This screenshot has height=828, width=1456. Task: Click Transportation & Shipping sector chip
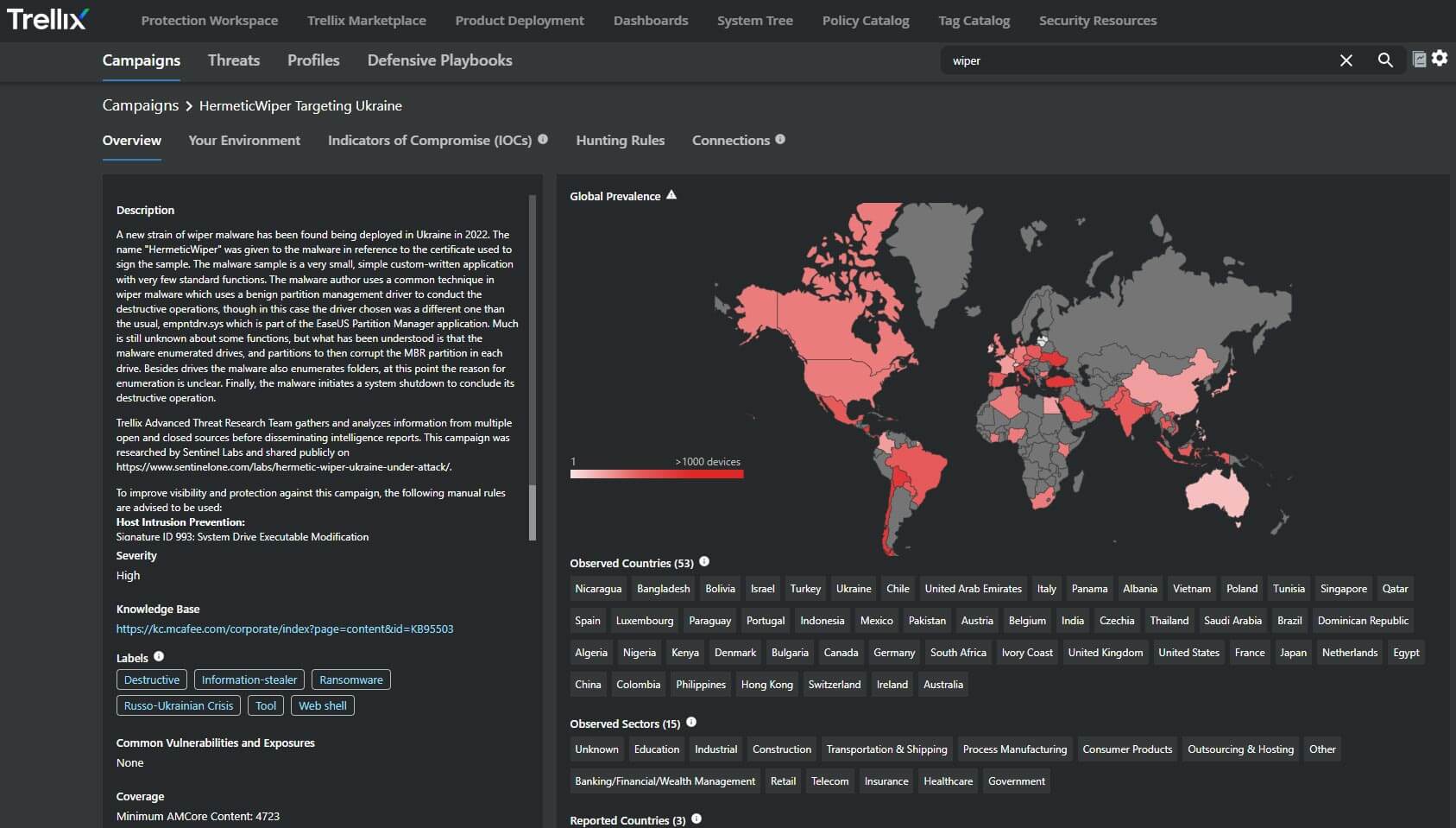886,749
